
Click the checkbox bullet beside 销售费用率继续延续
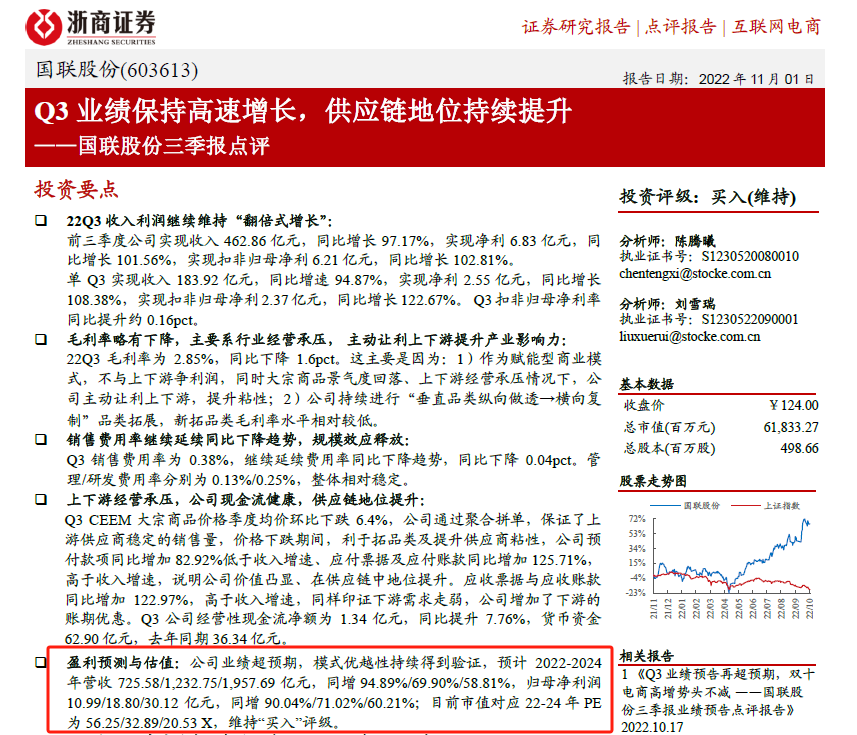(41, 439)
